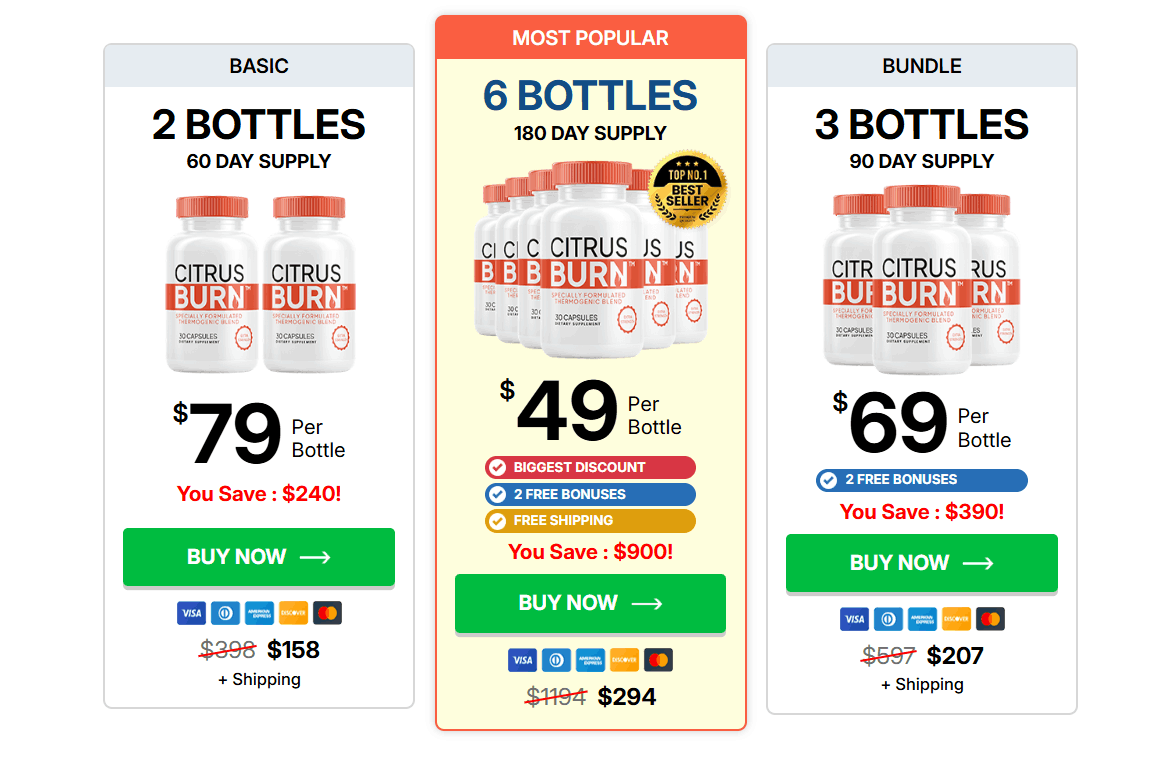The image size is (1176, 772).
Task: Click the Diners Club icon in Bundle plan
Action: tap(888, 619)
